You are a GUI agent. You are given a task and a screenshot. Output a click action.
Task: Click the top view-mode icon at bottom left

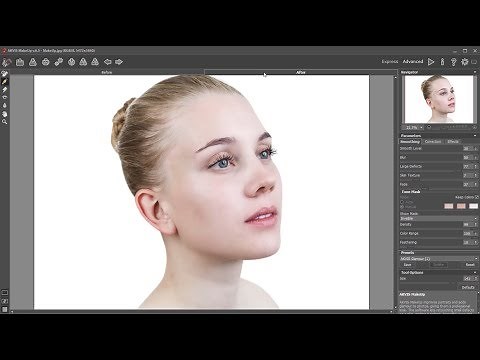coord(5,293)
